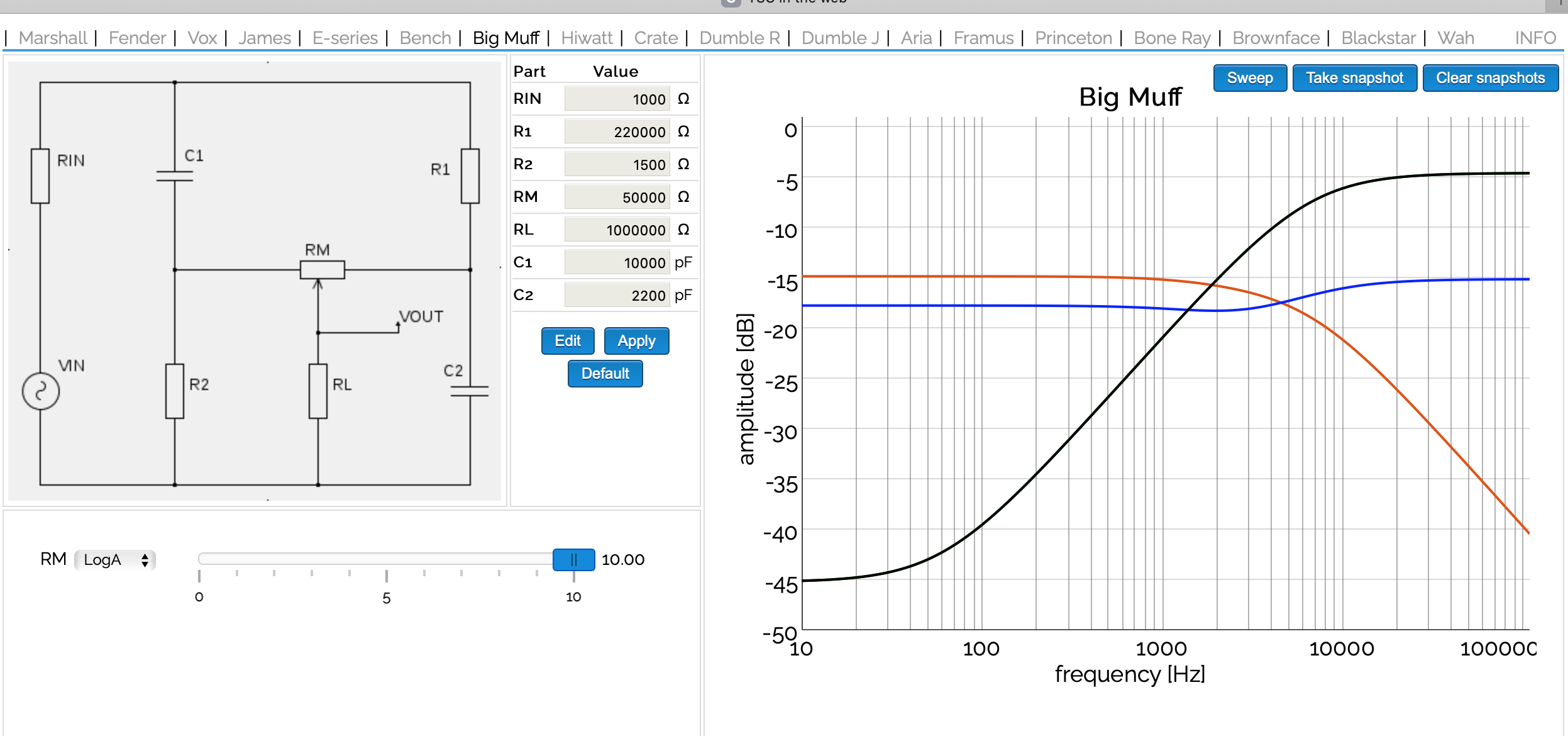
Task: Open the RM LogA taper dropdown
Action: coord(115,559)
